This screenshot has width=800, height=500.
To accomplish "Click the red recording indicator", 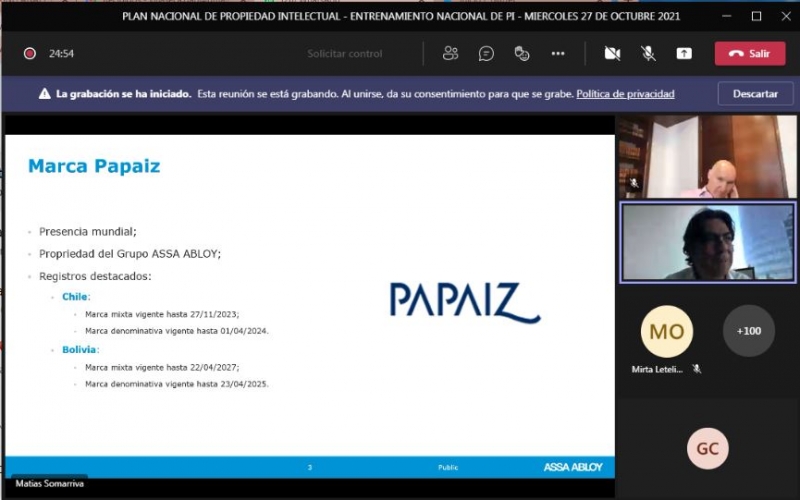I will [30, 54].
